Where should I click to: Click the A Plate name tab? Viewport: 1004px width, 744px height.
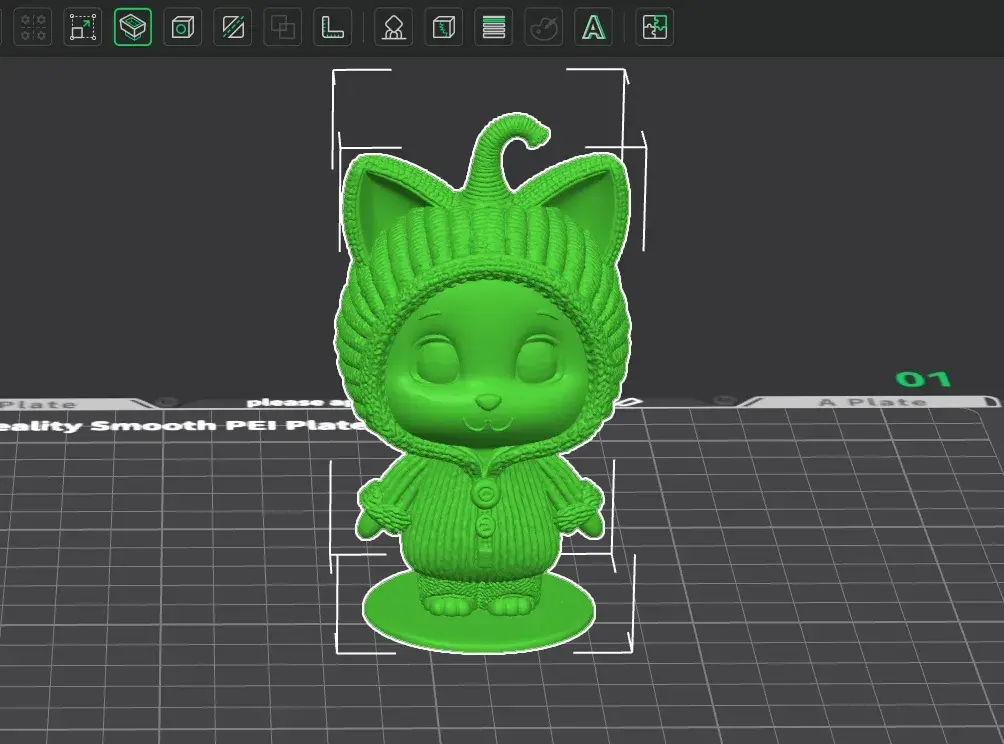(872, 402)
